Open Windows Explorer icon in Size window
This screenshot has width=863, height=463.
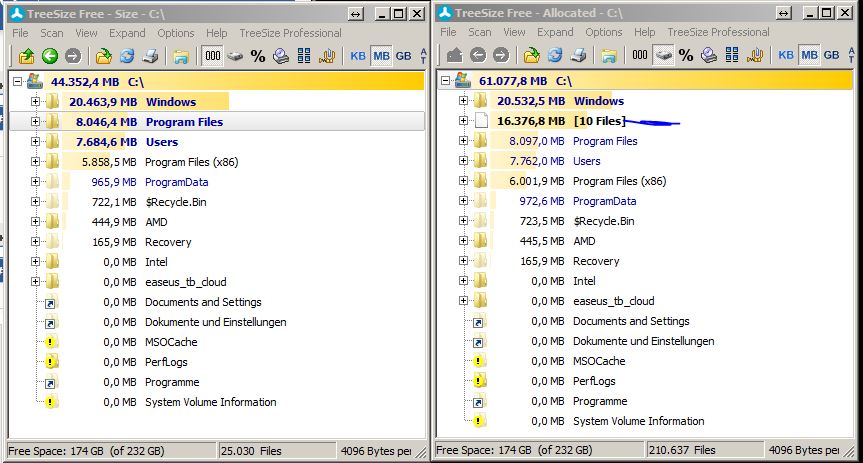coord(181,56)
